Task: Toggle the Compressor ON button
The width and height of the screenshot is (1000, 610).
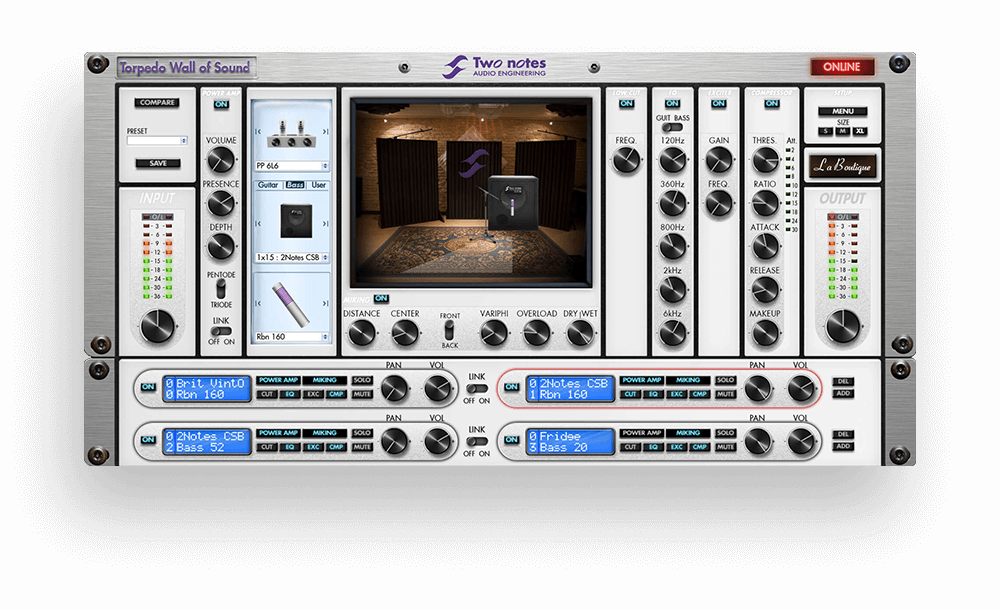Action: click(x=772, y=103)
